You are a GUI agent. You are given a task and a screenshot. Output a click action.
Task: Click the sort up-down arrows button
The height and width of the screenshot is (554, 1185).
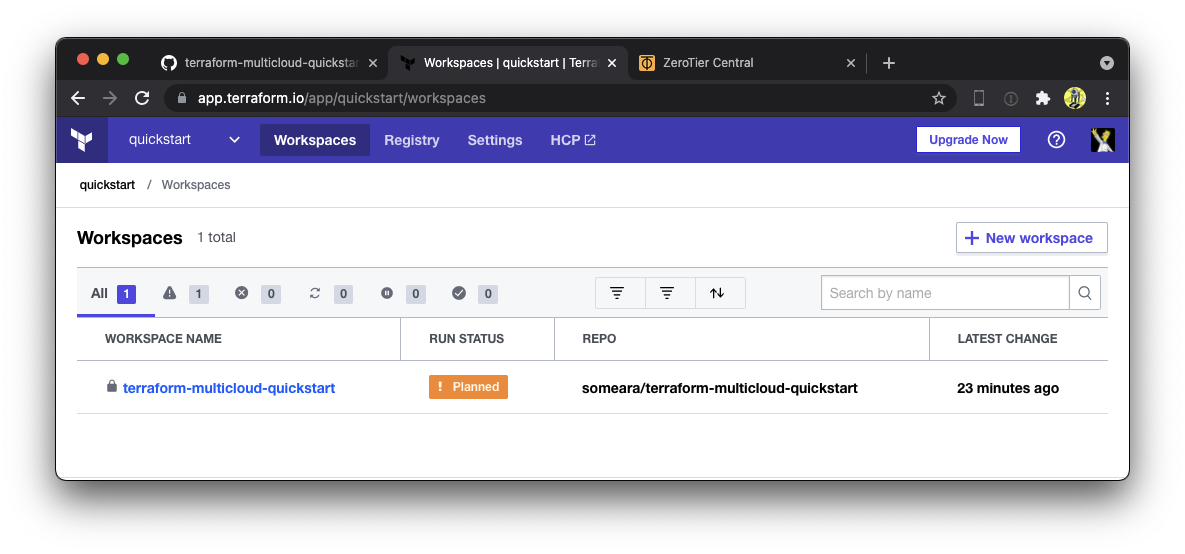click(x=720, y=293)
